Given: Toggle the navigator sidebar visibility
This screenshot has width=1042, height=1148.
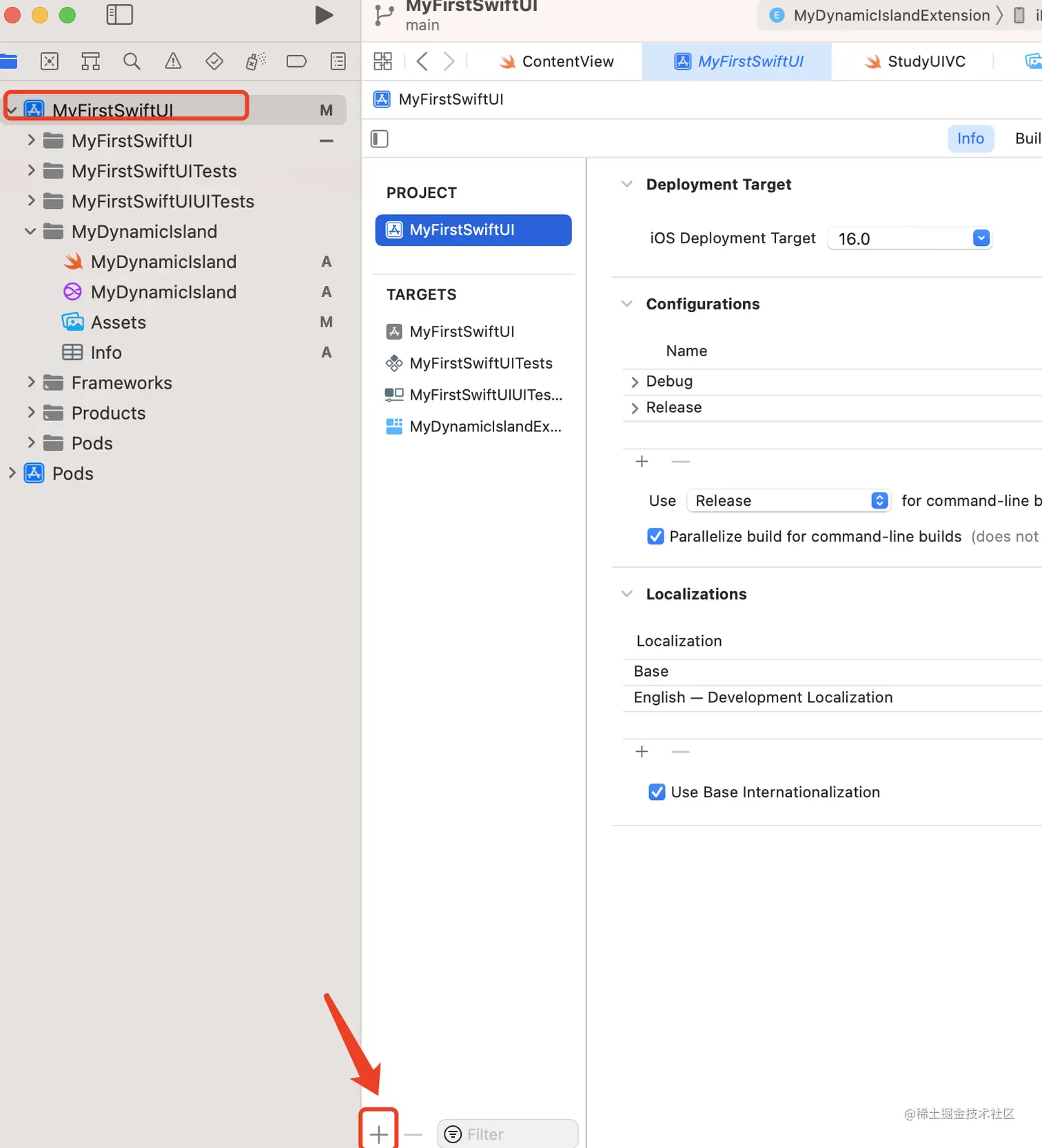Looking at the screenshot, I should coord(119,14).
